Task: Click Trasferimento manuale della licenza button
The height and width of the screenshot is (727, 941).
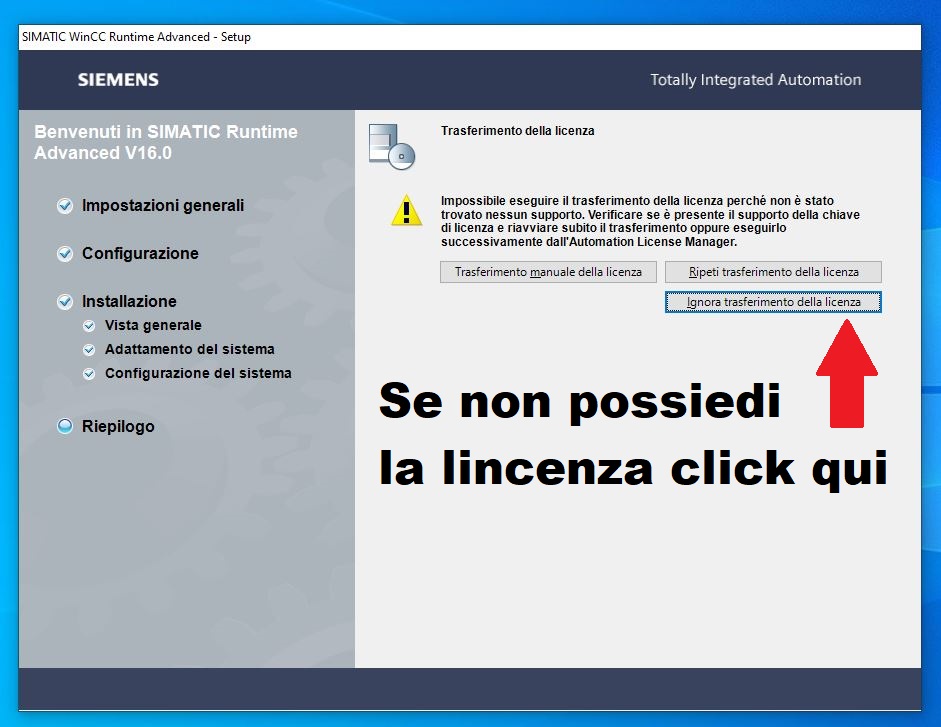Action: pos(548,272)
